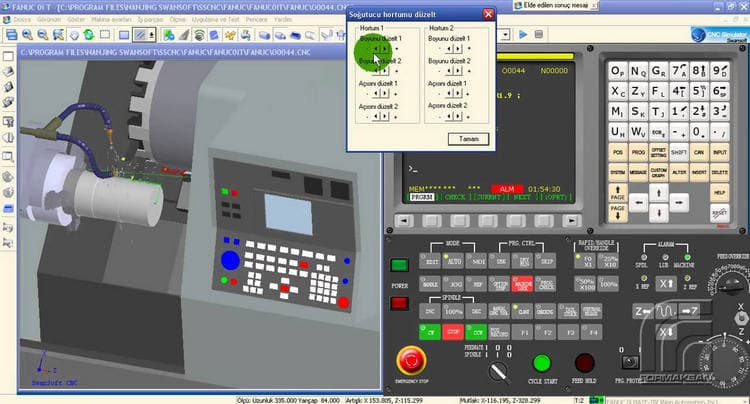The height and width of the screenshot is (404, 750).
Task: Toggle MDI mode button
Action: coord(476,261)
